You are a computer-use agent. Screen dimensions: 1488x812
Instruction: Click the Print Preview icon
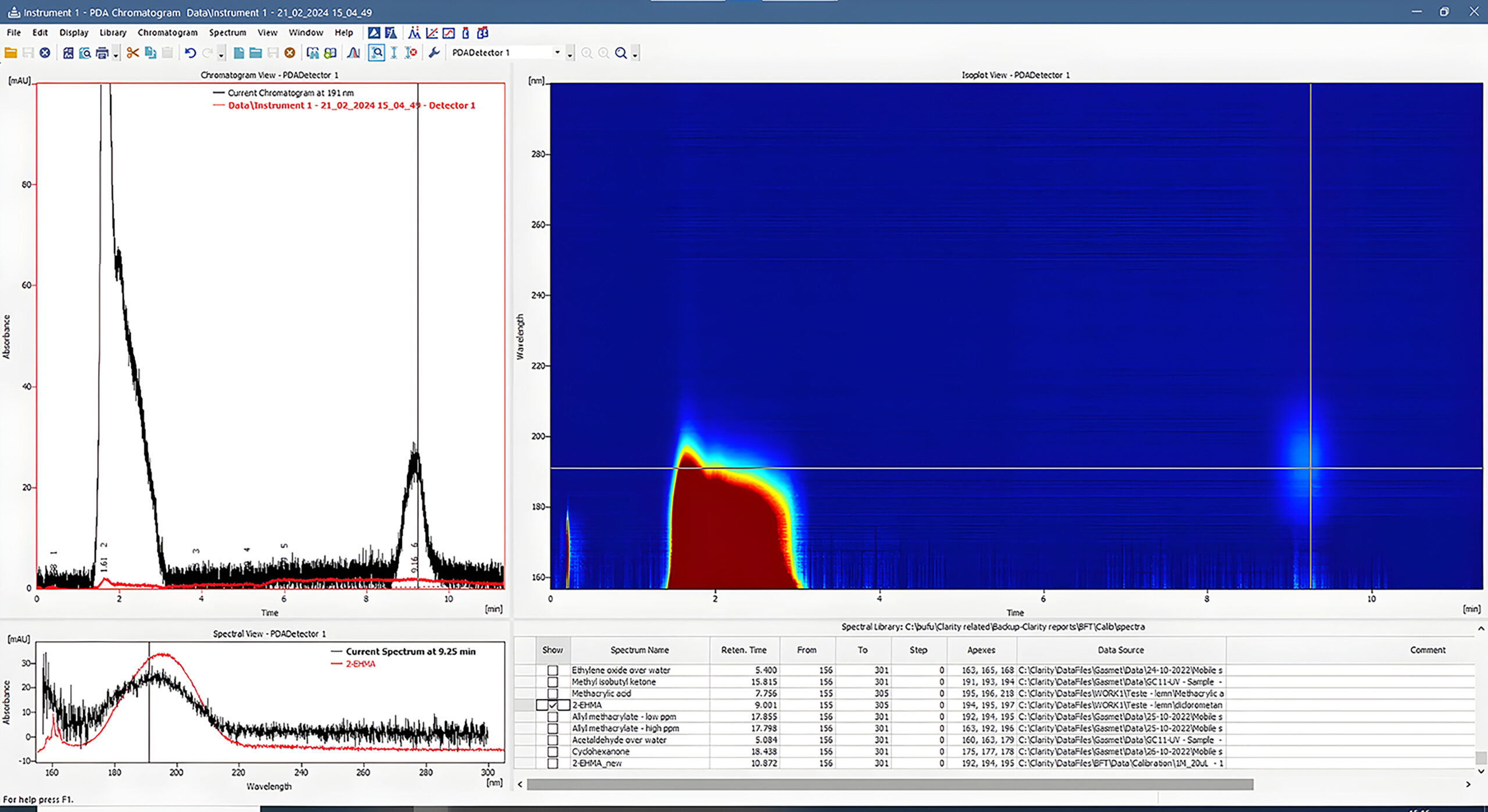pyautogui.click(x=85, y=53)
